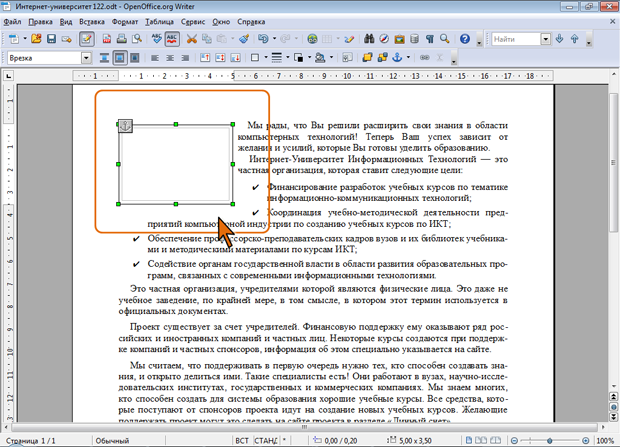Open Find & Replace binoculars icon

(368, 39)
